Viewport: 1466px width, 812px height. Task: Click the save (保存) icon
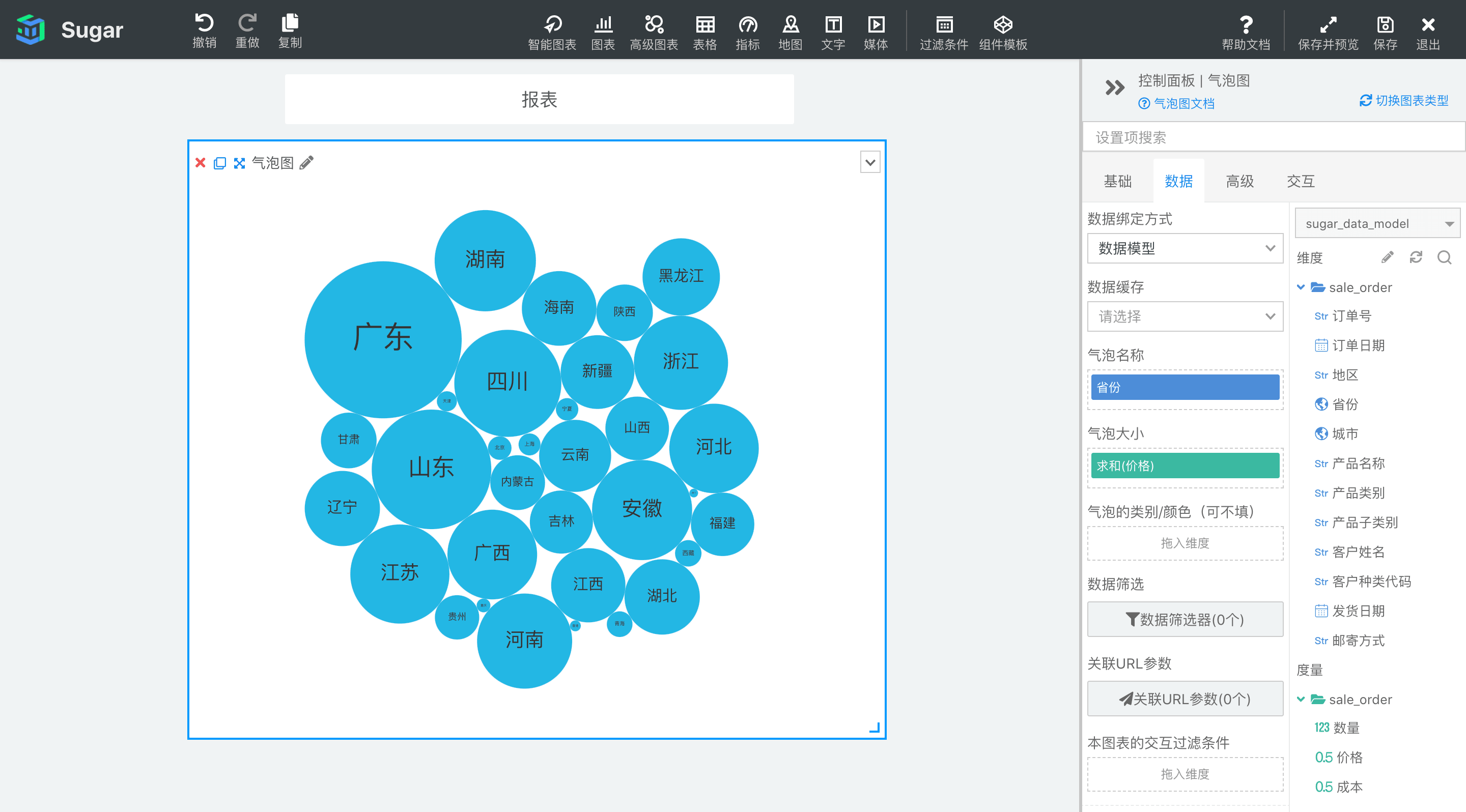(x=1385, y=24)
